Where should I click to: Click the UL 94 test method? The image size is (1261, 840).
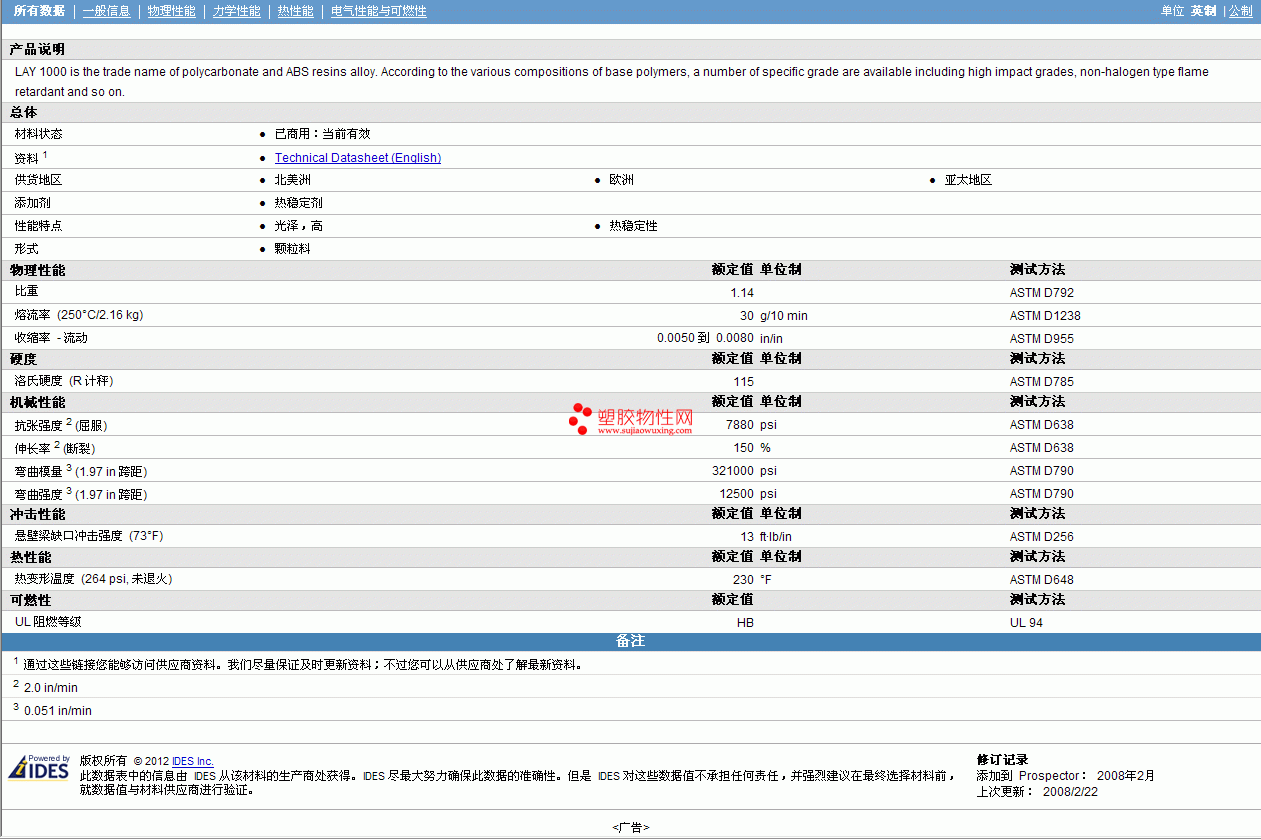(x=1027, y=623)
